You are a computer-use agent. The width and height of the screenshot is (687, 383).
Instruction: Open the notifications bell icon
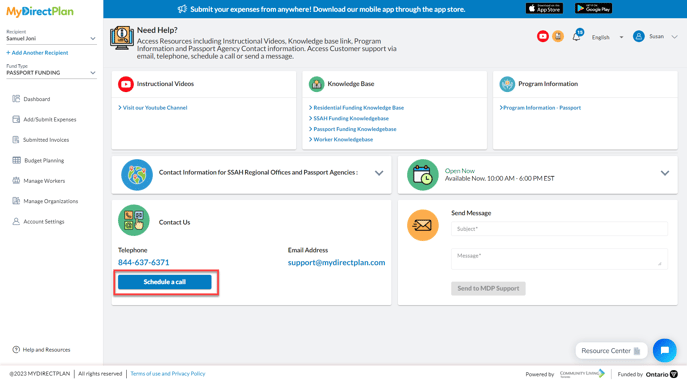[577, 37]
